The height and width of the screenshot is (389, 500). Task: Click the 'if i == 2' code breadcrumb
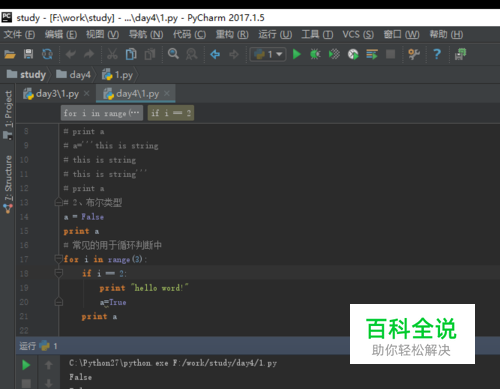171,113
